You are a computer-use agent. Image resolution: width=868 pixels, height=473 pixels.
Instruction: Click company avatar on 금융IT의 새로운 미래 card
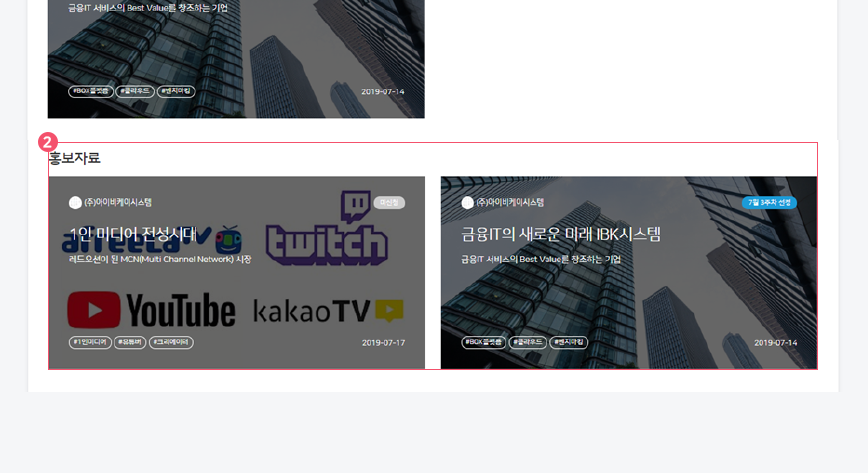[468, 203]
